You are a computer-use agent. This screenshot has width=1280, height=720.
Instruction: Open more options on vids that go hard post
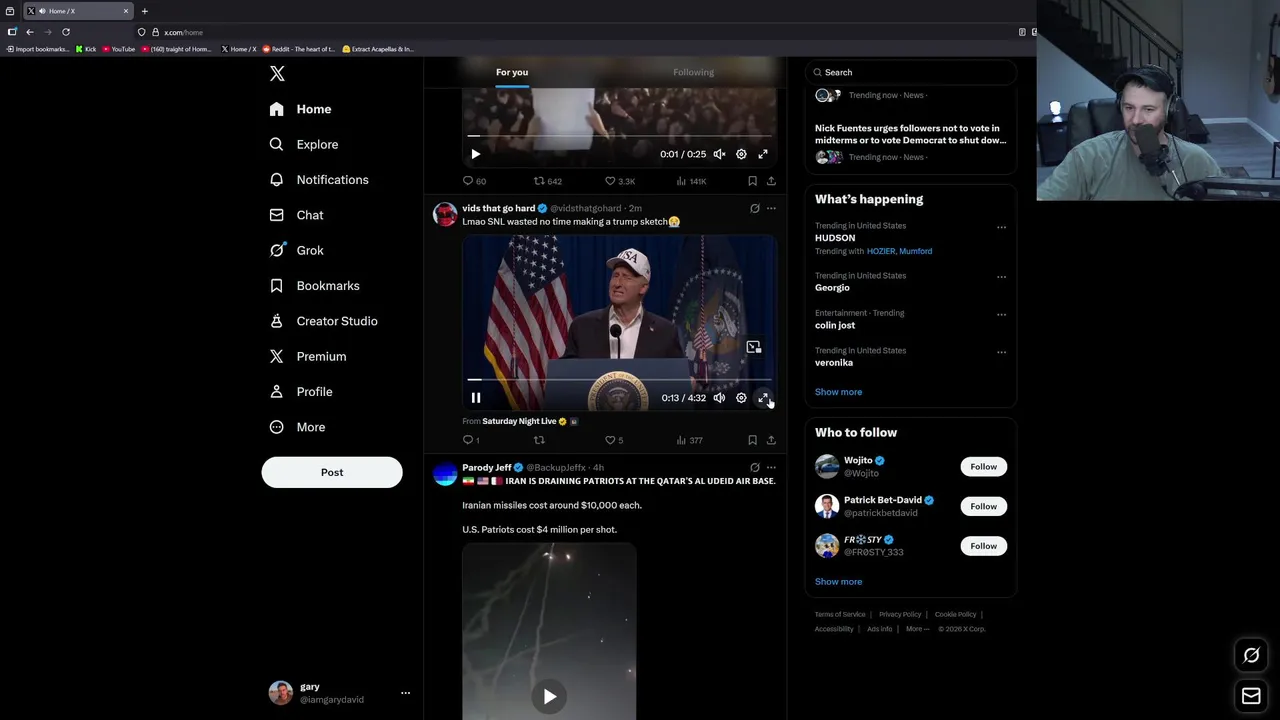[x=771, y=209]
